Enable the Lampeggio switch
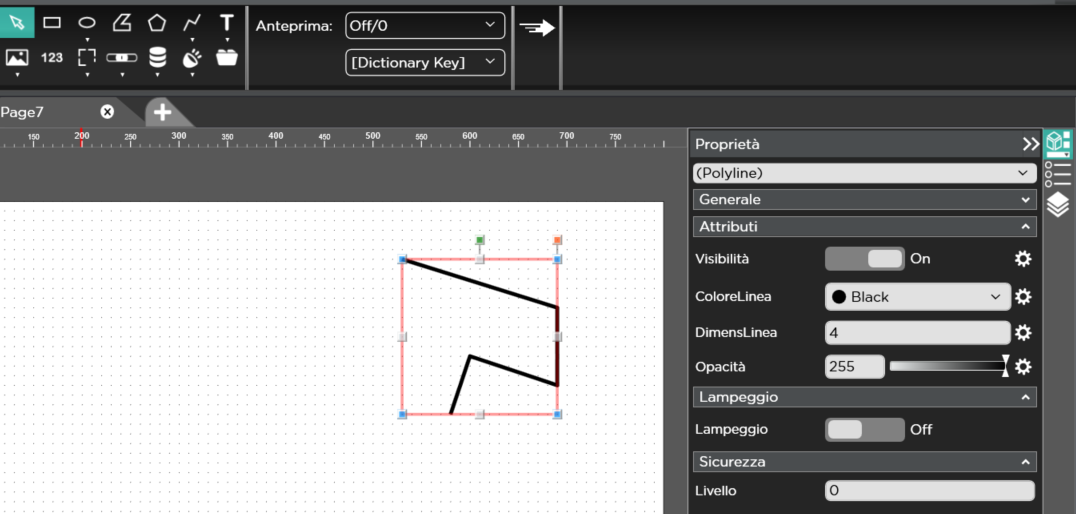Image resolution: width=1076 pixels, height=514 pixels. coord(864,429)
